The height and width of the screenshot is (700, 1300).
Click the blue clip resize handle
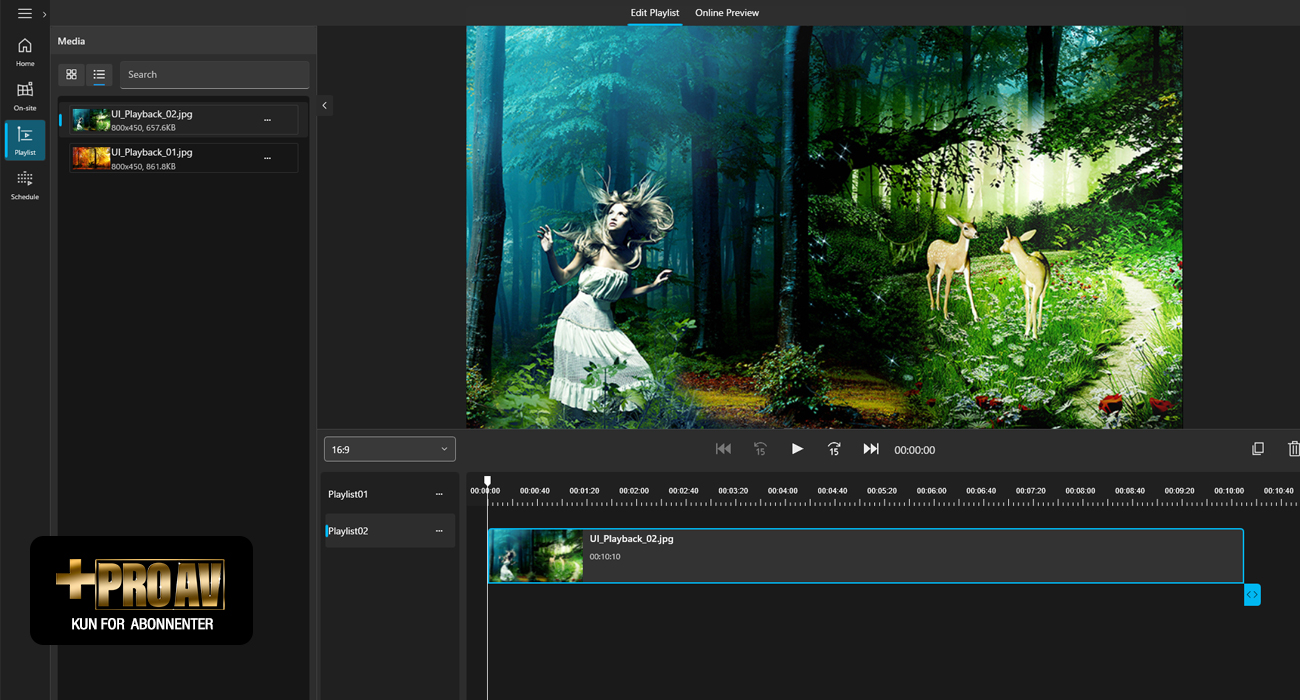pyautogui.click(x=1252, y=595)
